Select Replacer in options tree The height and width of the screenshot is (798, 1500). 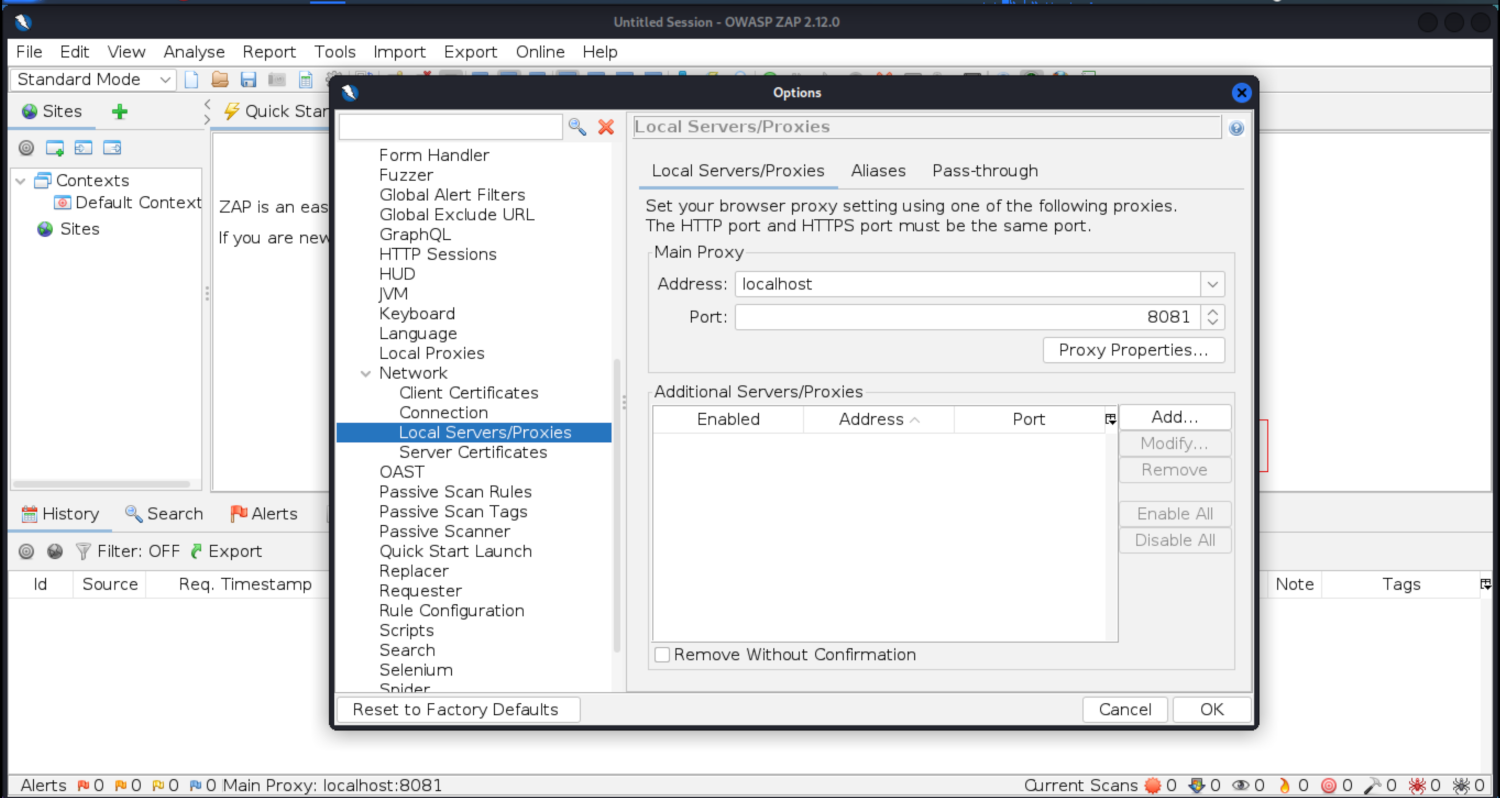coord(414,571)
